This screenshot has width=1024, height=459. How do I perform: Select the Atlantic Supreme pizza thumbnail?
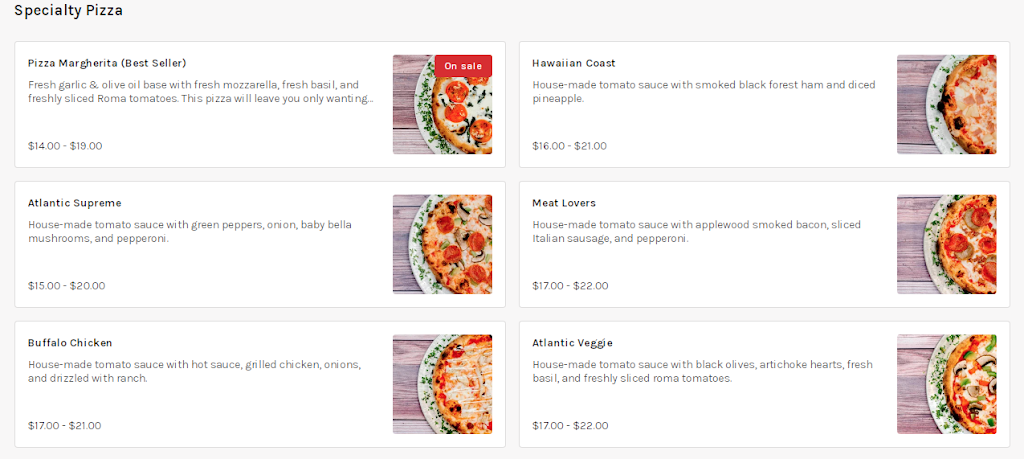click(x=442, y=244)
